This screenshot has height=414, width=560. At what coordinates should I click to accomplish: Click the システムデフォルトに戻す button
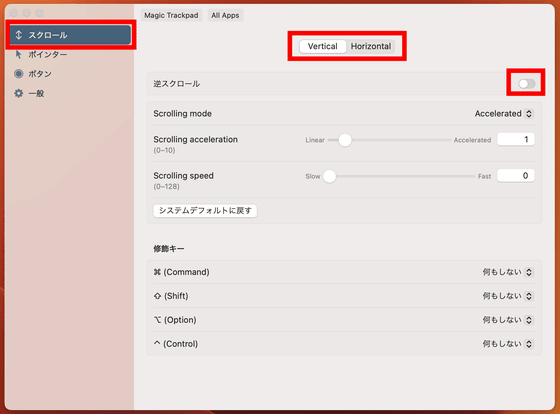tap(205, 211)
